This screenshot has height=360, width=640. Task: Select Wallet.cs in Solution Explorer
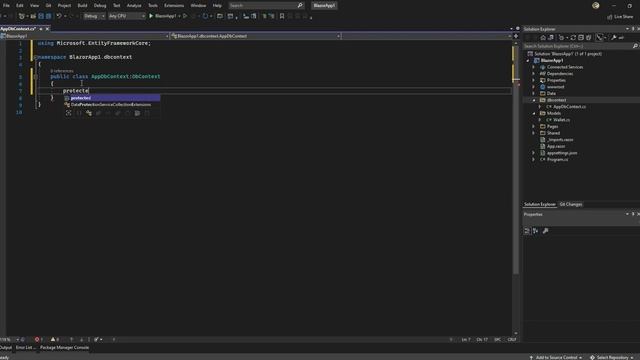(561, 120)
